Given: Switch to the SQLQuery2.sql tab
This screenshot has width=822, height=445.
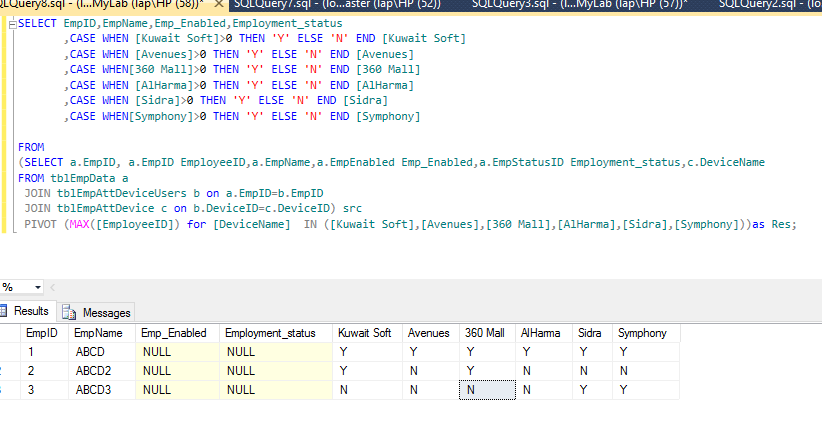Looking at the screenshot, I should [x=769, y=4].
